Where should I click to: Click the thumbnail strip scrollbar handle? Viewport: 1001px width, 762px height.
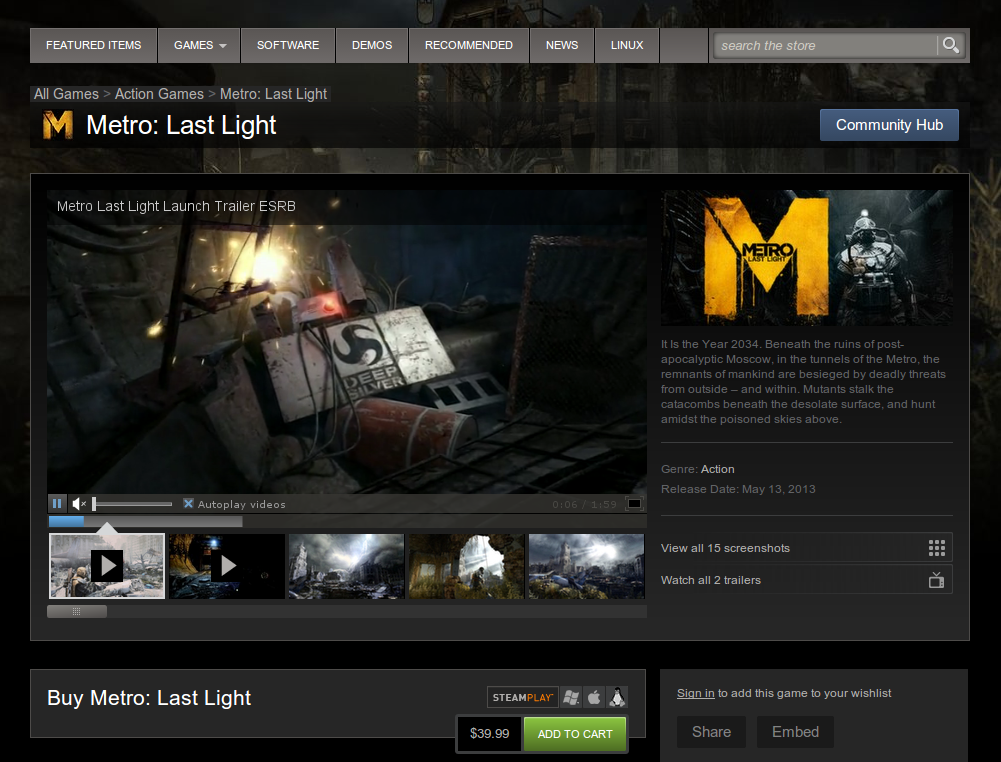coord(77,611)
